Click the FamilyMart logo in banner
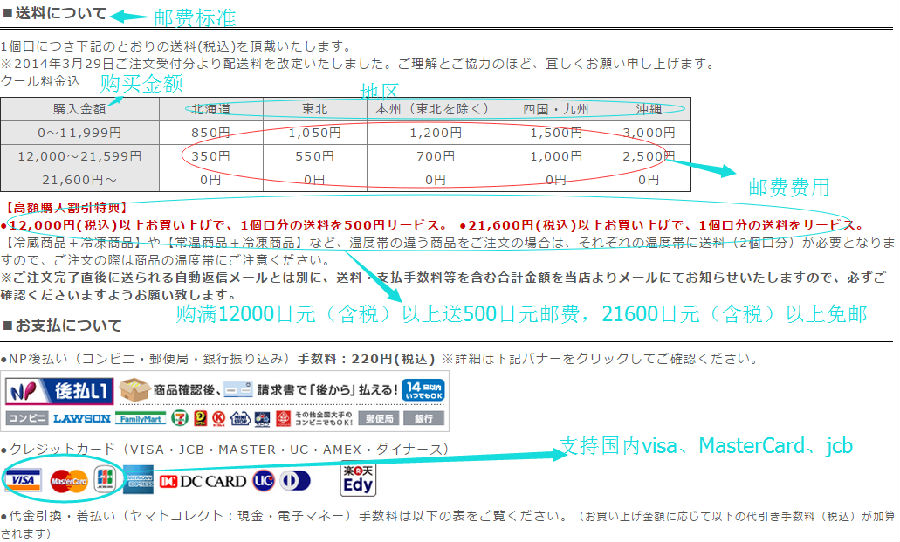The image size is (900, 542). pos(139,418)
